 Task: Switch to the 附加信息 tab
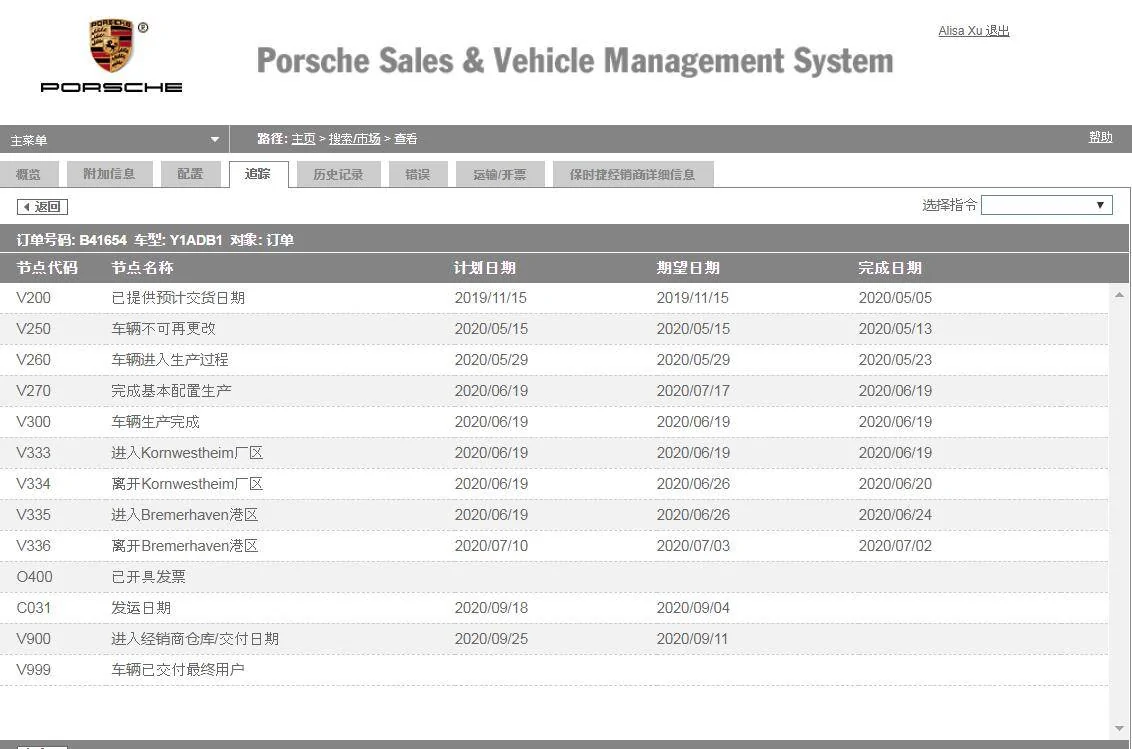[x=109, y=174]
